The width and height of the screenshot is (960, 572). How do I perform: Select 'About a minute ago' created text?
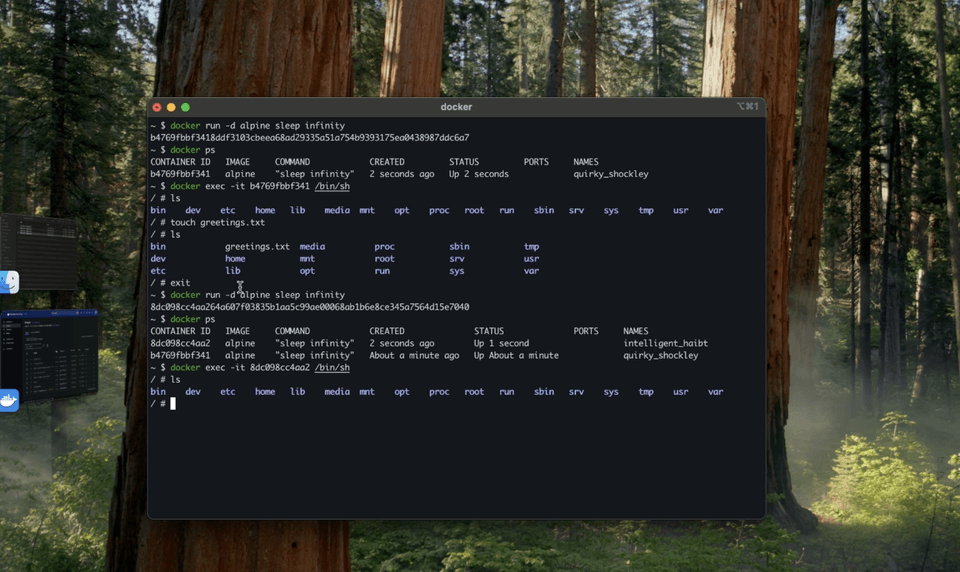pos(414,355)
